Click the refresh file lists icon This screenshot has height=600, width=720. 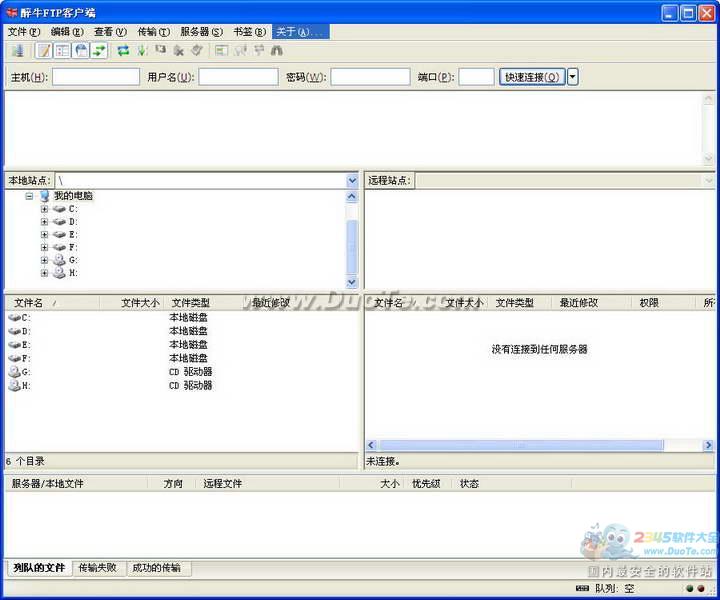[123, 50]
